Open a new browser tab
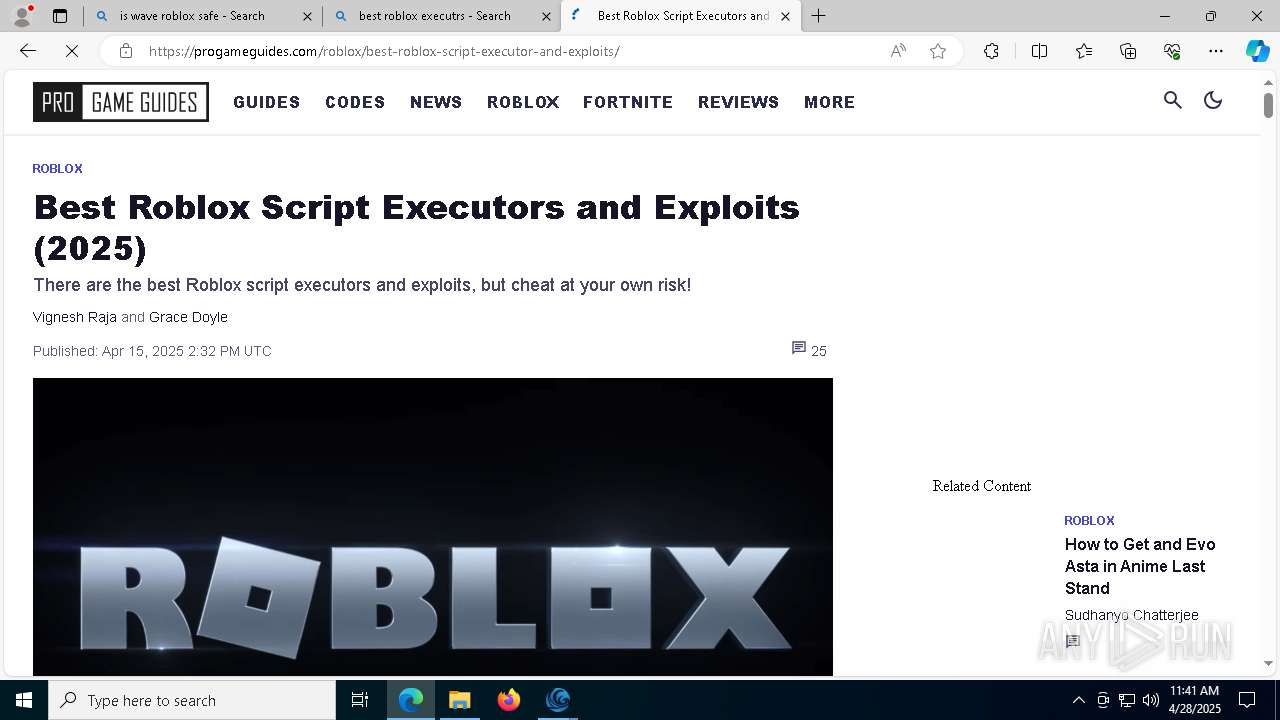Viewport: 1280px width, 720px height. [818, 16]
